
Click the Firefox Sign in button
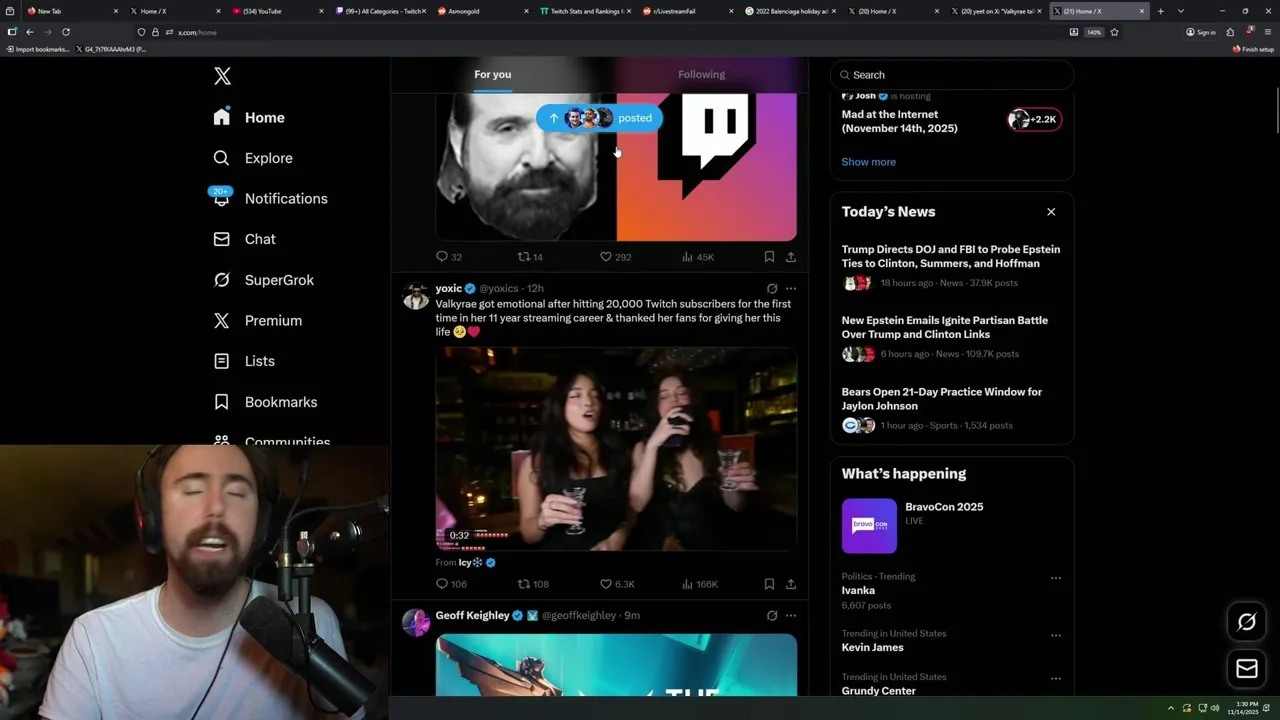point(1201,32)
